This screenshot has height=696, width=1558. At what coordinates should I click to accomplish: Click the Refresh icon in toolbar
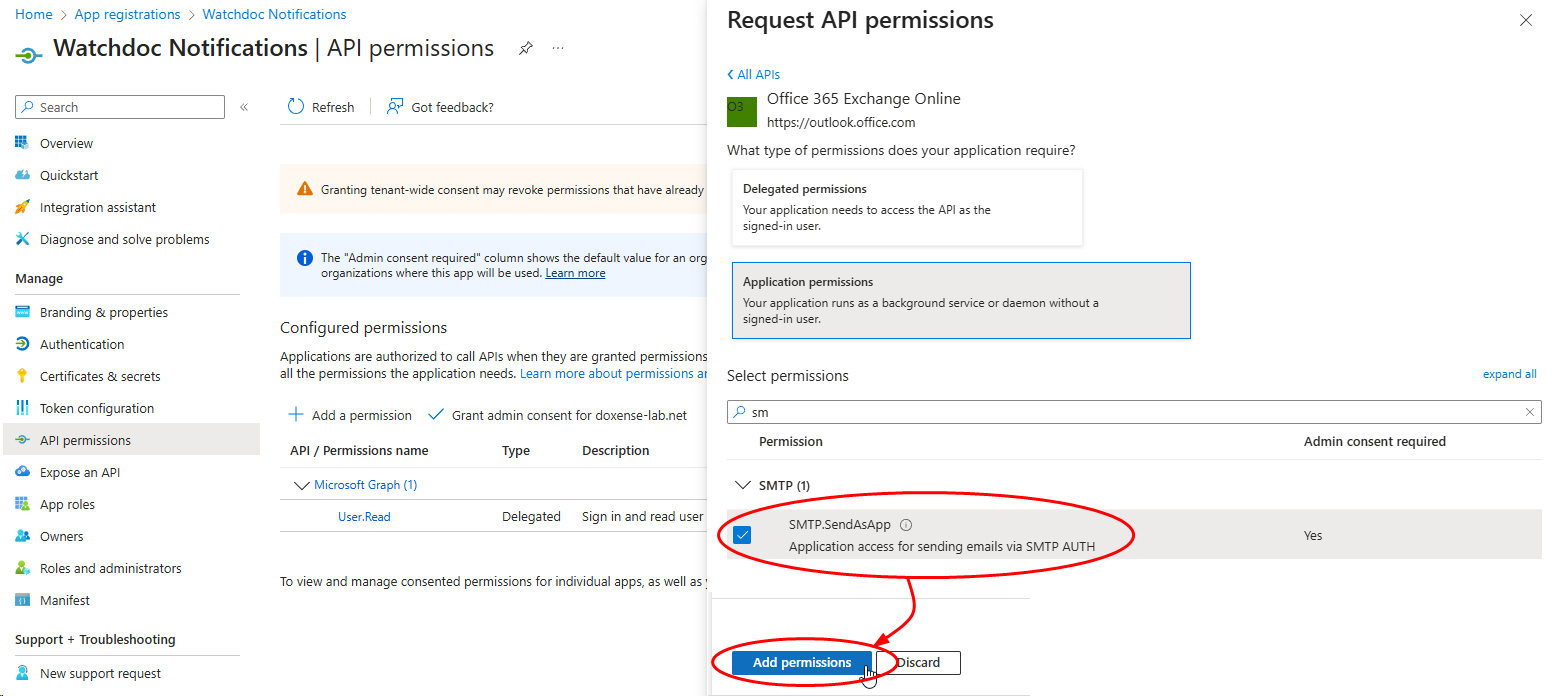coord(296,107)
